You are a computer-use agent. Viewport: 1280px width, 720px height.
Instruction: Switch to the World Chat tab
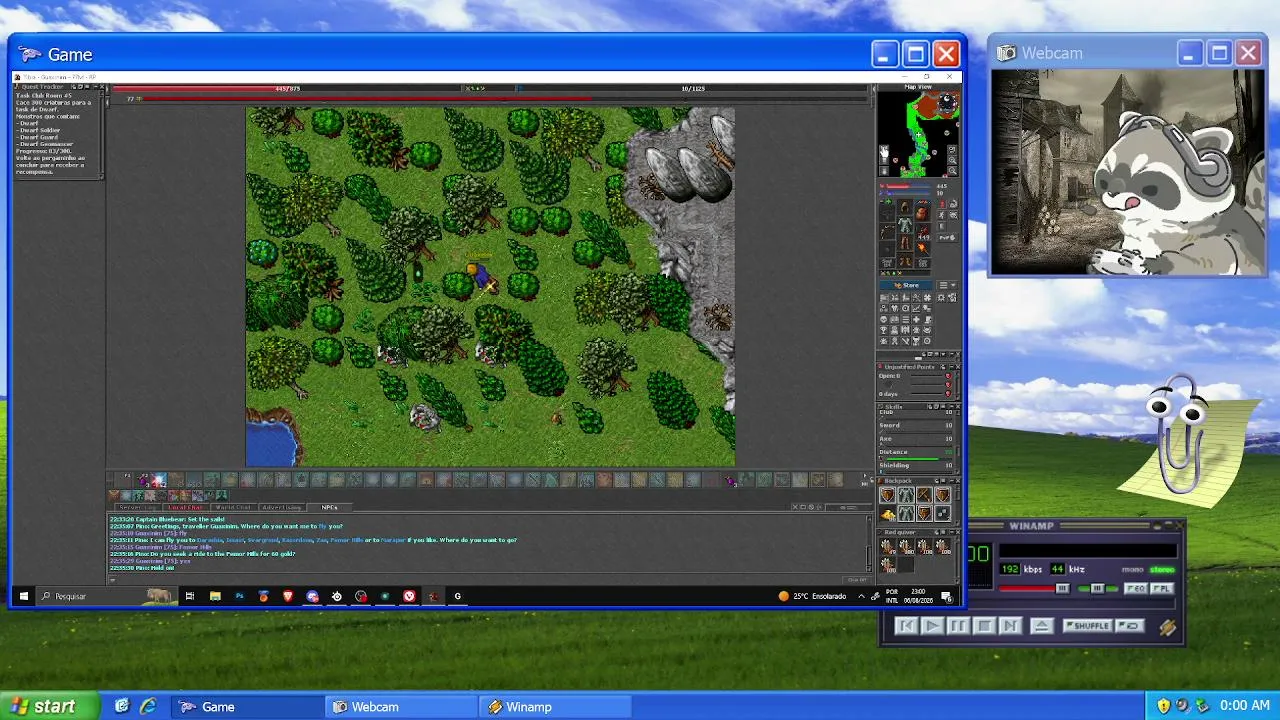click(x=233, y=507)
